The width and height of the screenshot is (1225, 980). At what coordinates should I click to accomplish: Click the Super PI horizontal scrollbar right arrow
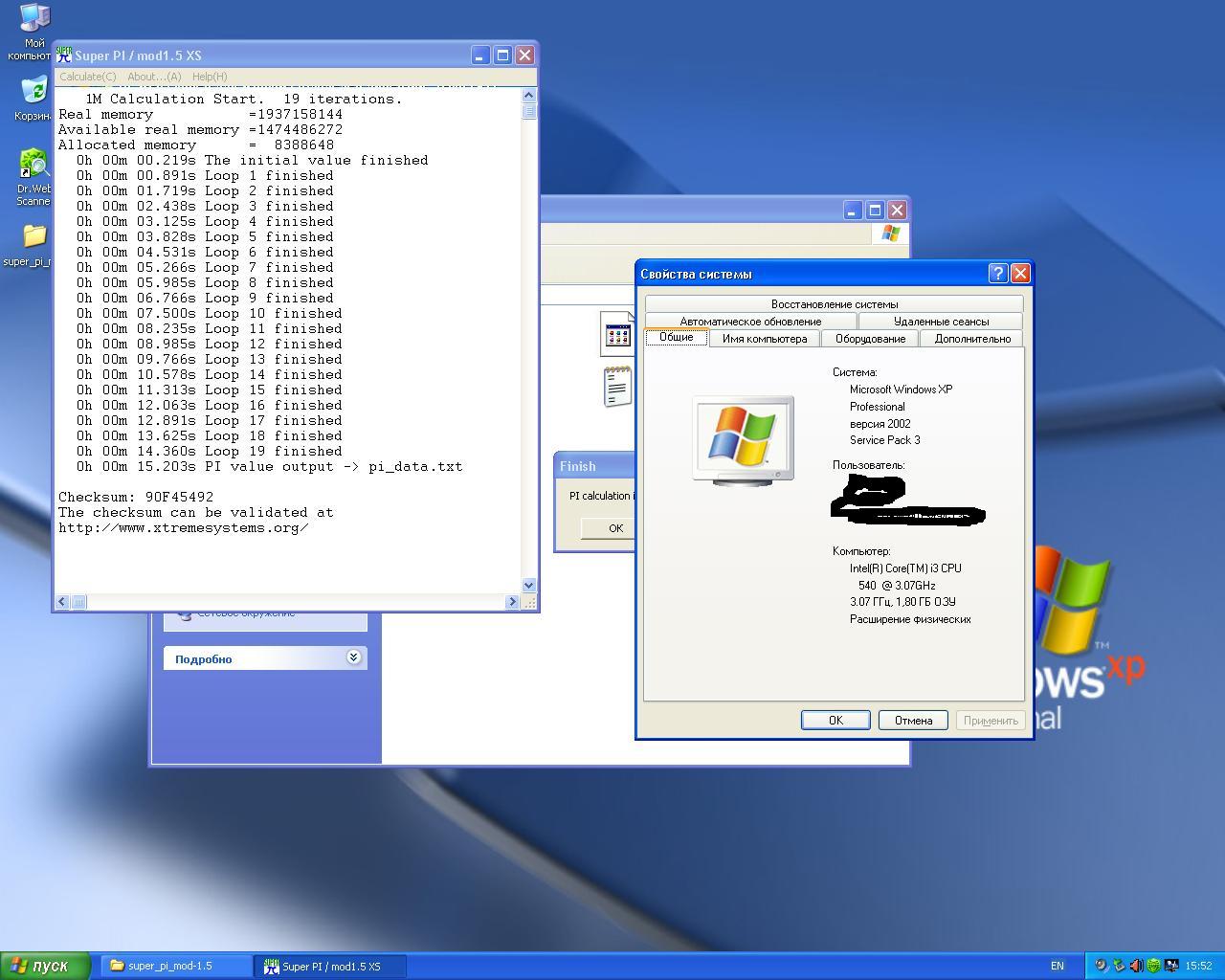(x=512, y=602)
